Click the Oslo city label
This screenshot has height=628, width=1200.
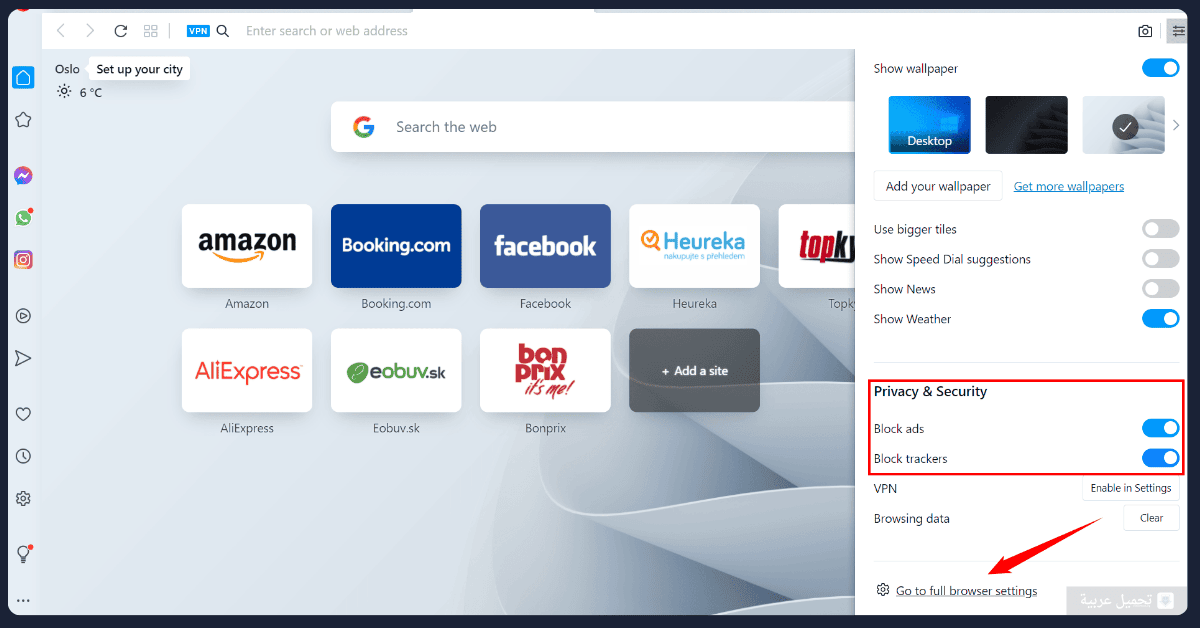tap(67, 70)
